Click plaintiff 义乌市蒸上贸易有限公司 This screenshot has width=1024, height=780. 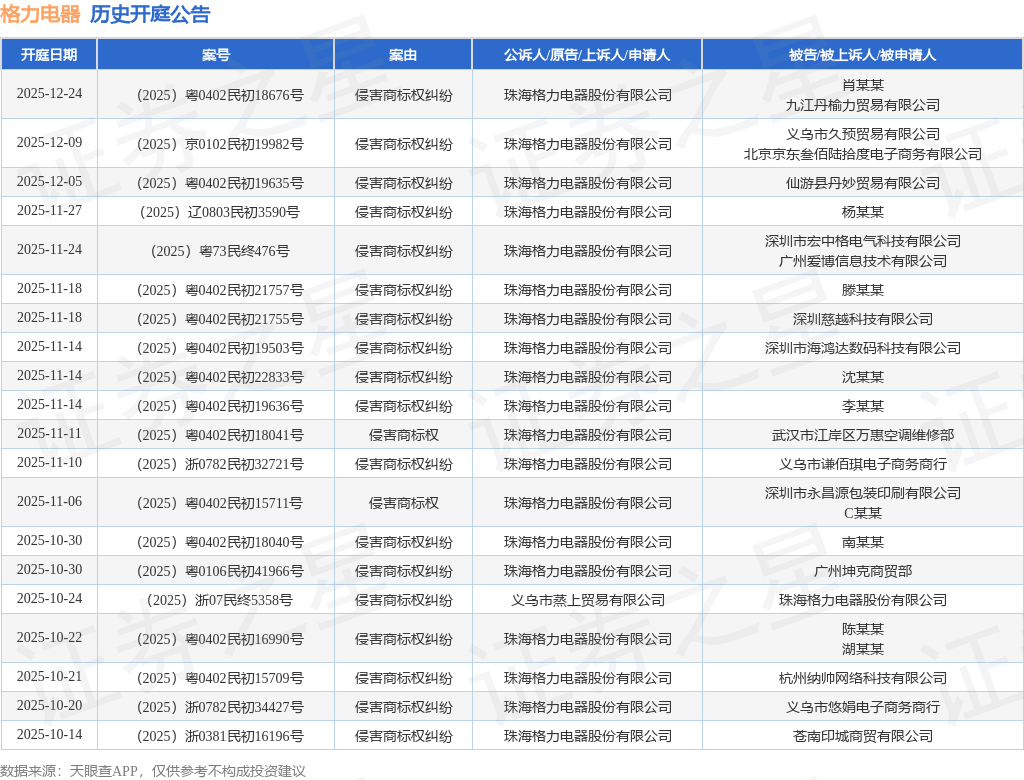coord(587,600)
